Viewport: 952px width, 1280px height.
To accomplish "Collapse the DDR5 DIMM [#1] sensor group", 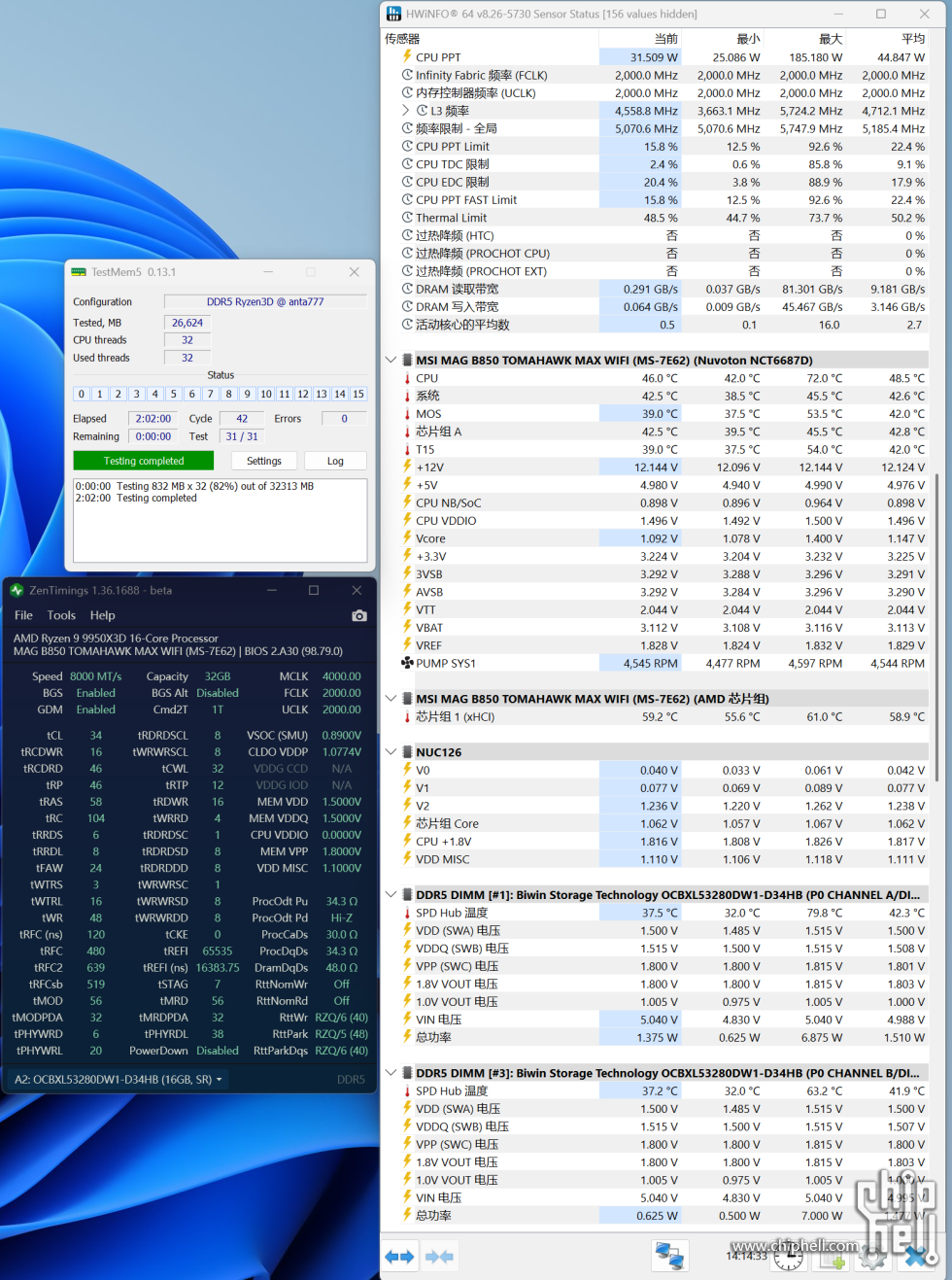I will tap(391, 895).
